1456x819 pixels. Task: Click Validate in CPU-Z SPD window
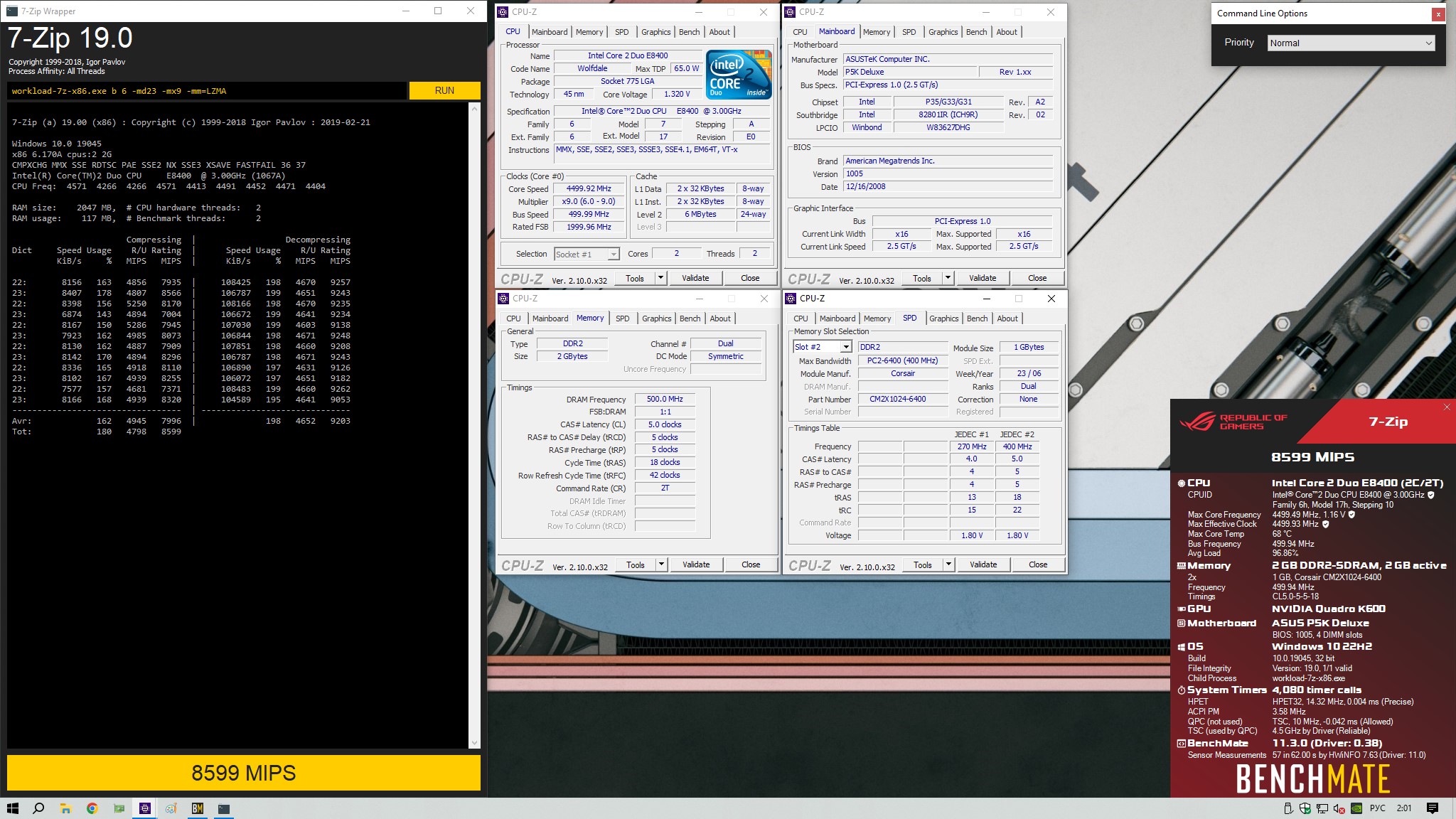[983, 564]
